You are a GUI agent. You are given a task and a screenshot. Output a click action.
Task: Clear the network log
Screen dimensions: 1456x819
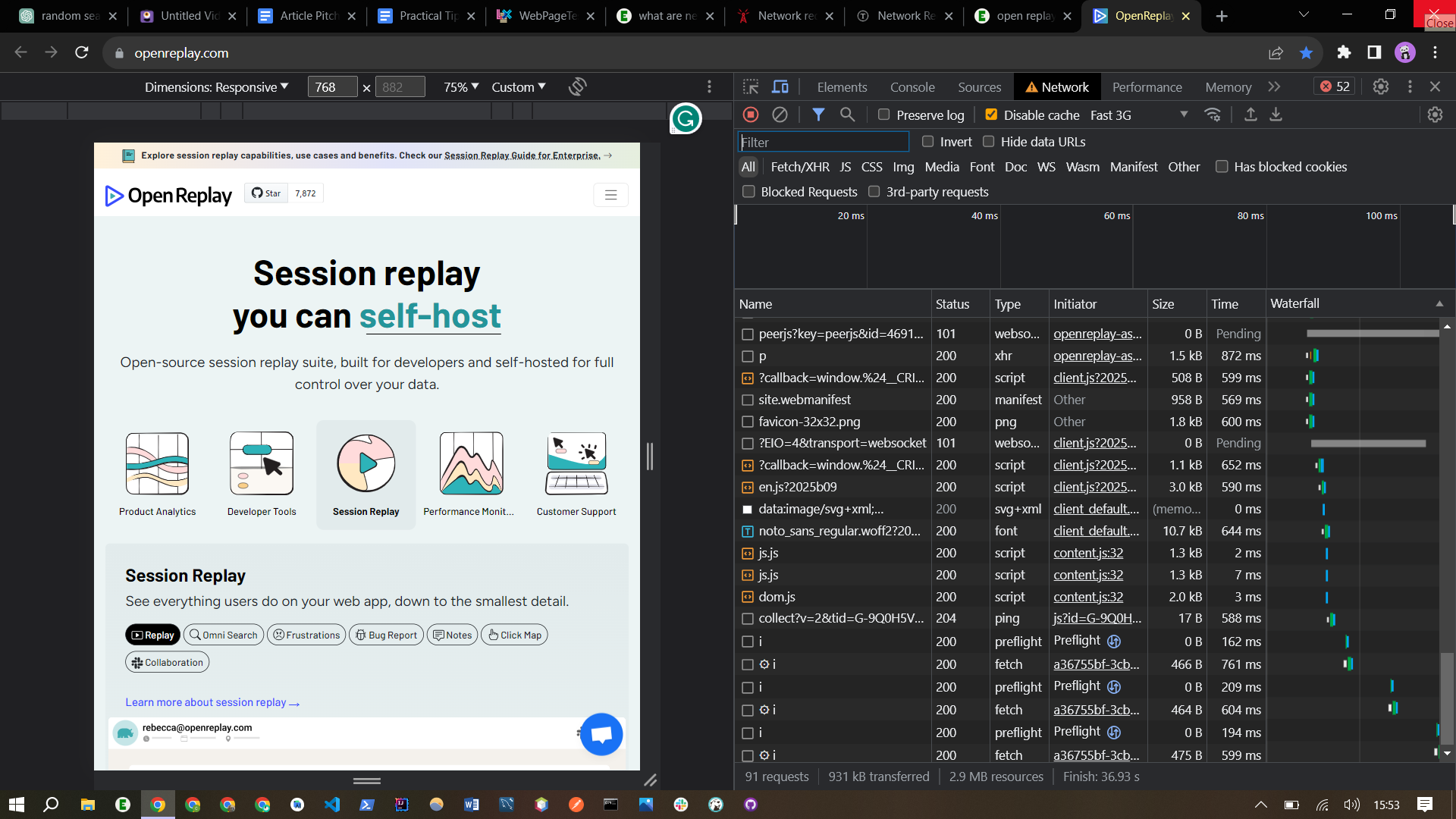pyautogui.click(x=780, y=115)
